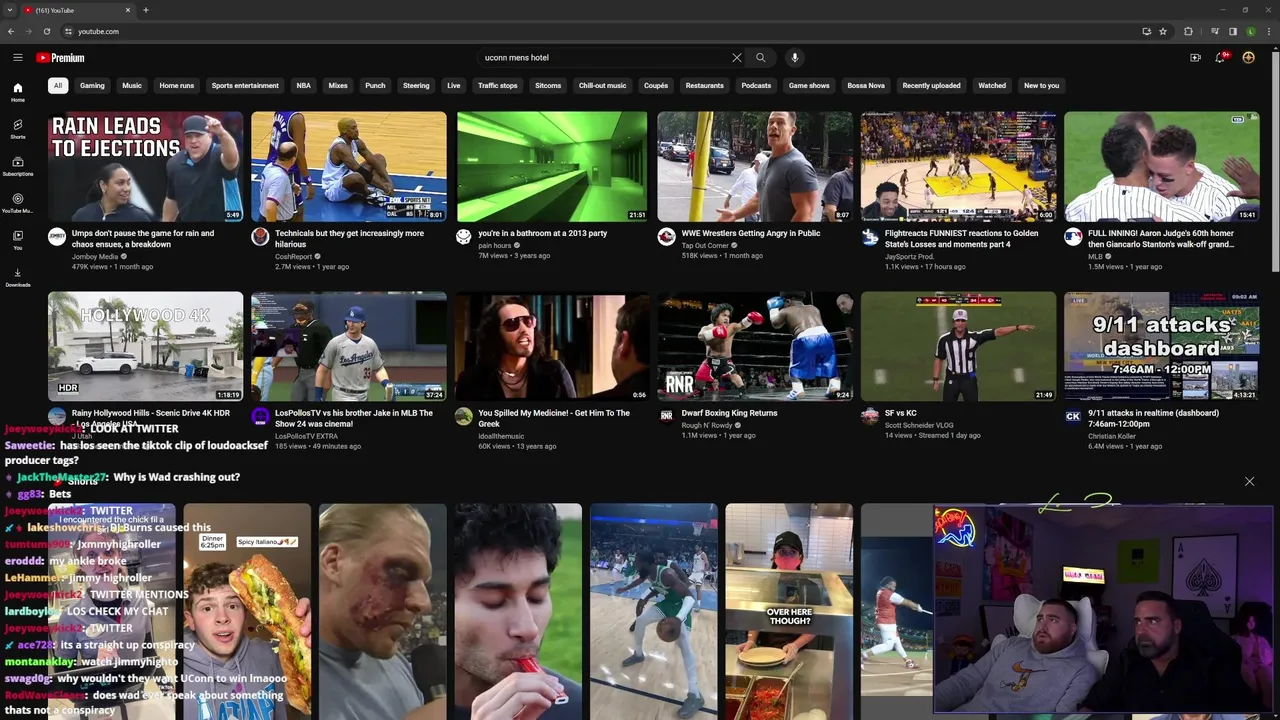Open the You section in sidebar

(x=17, y=240)
